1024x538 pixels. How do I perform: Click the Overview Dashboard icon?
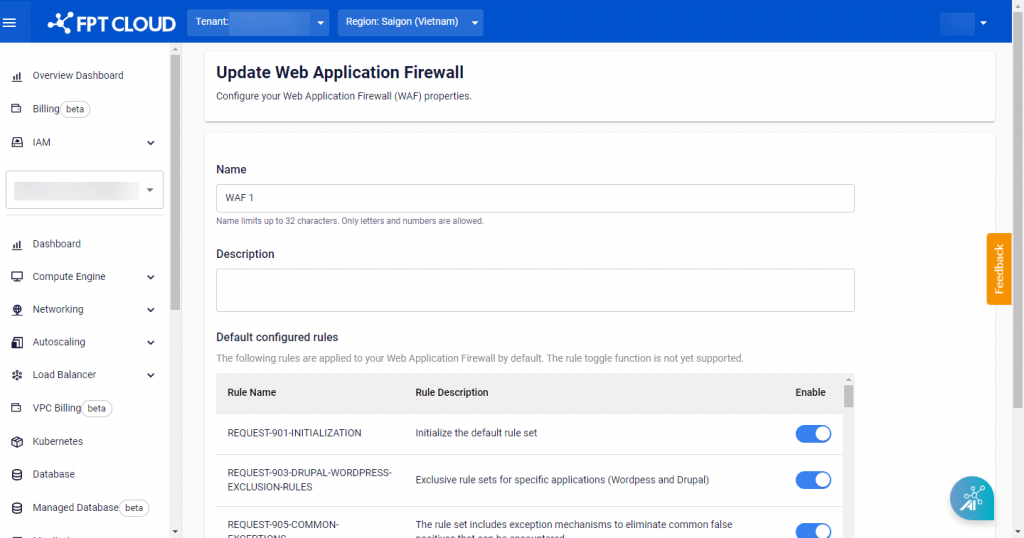[17, 76]
